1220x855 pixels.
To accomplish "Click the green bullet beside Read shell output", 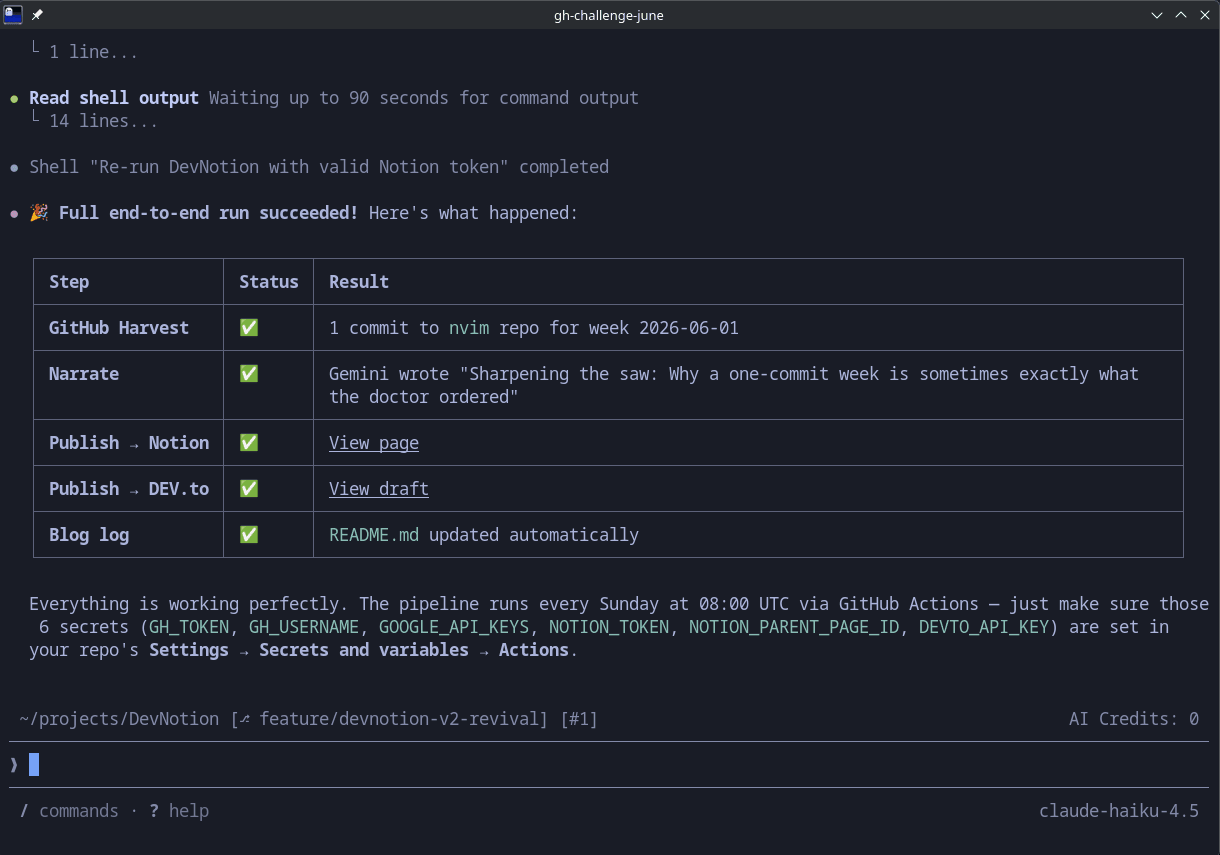I will click(14, 98).
